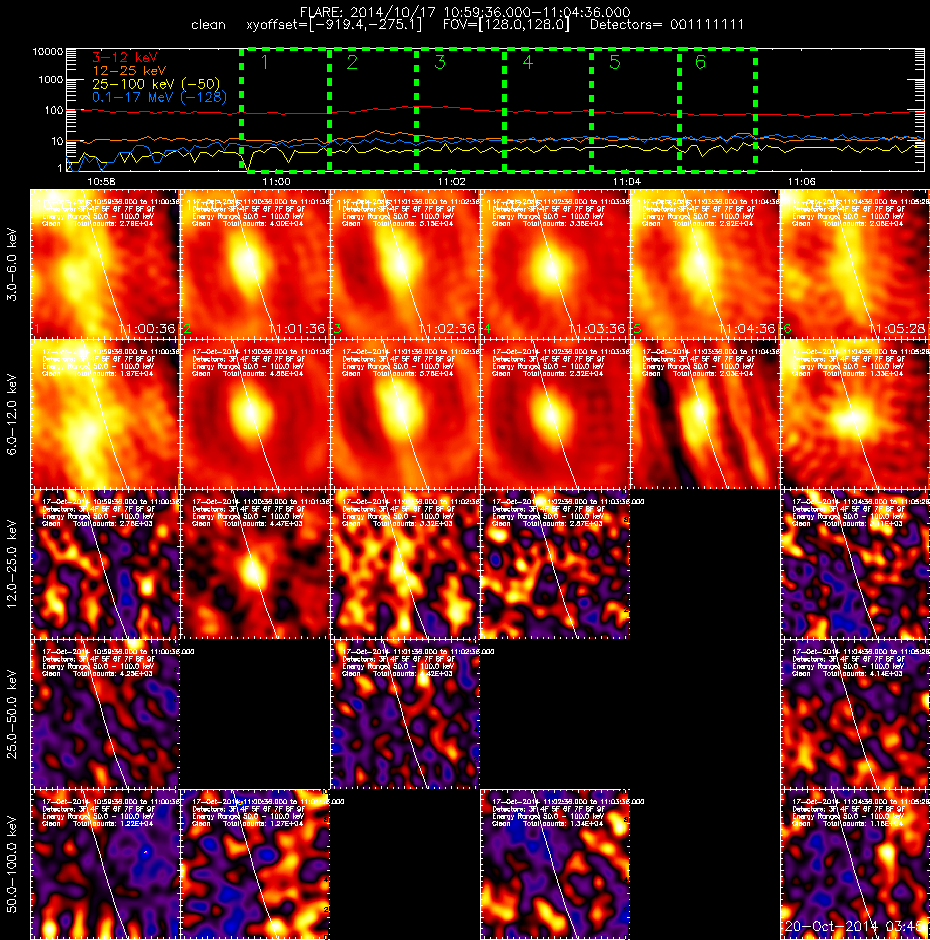The width and height of the screenshot is (930, 940).
Task: Click the 10:58 time axis label
Action: tap(101, 181)
